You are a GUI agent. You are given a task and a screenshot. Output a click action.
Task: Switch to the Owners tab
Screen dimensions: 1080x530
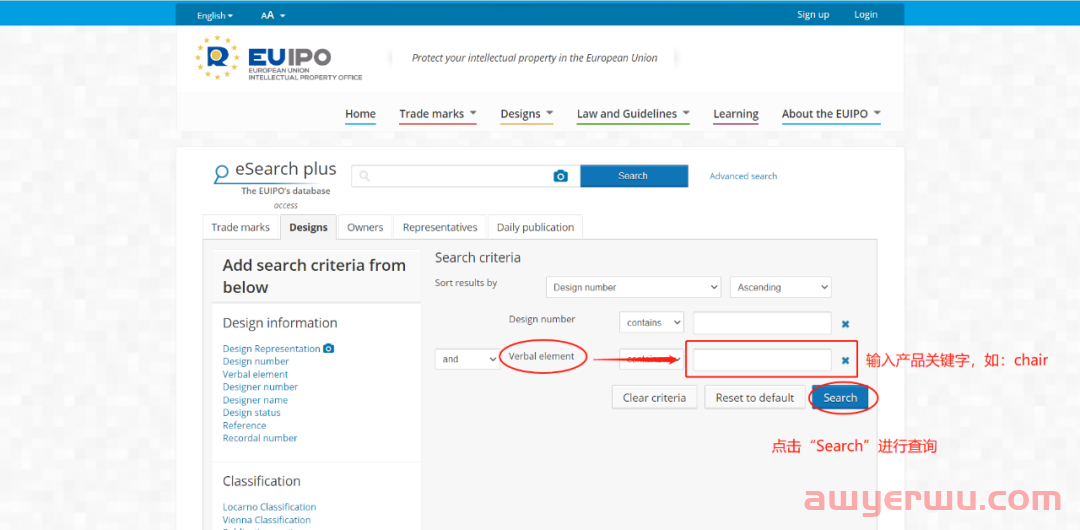365,227
